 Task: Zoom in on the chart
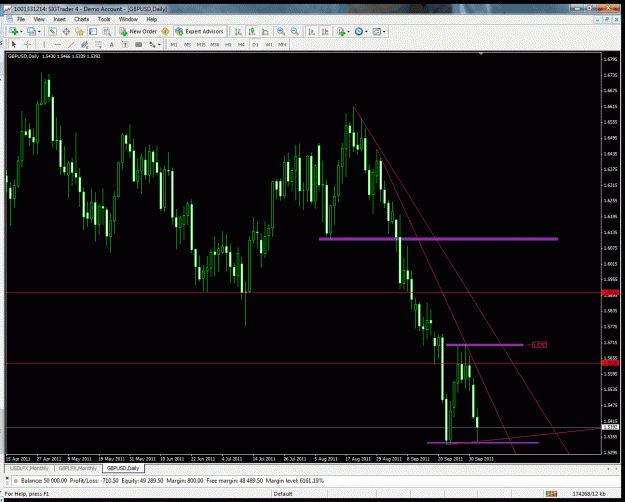point(281,31)
